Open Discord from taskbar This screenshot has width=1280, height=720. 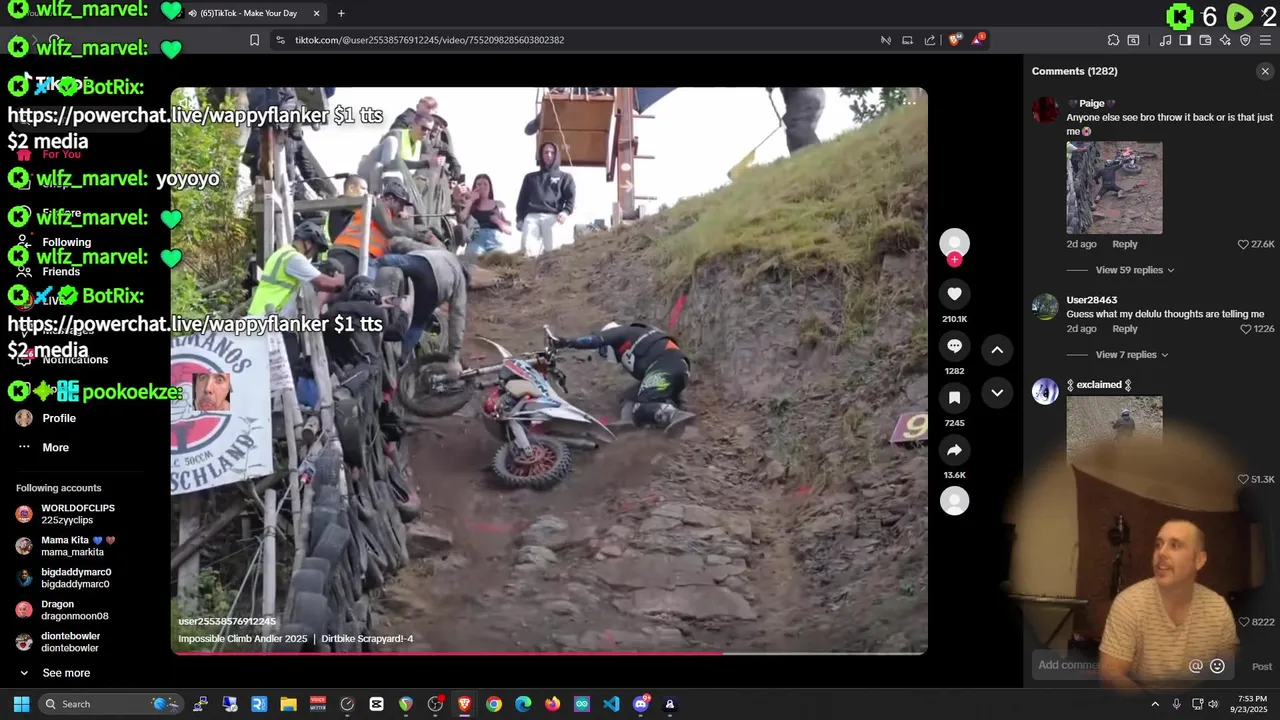coord(641,704)
